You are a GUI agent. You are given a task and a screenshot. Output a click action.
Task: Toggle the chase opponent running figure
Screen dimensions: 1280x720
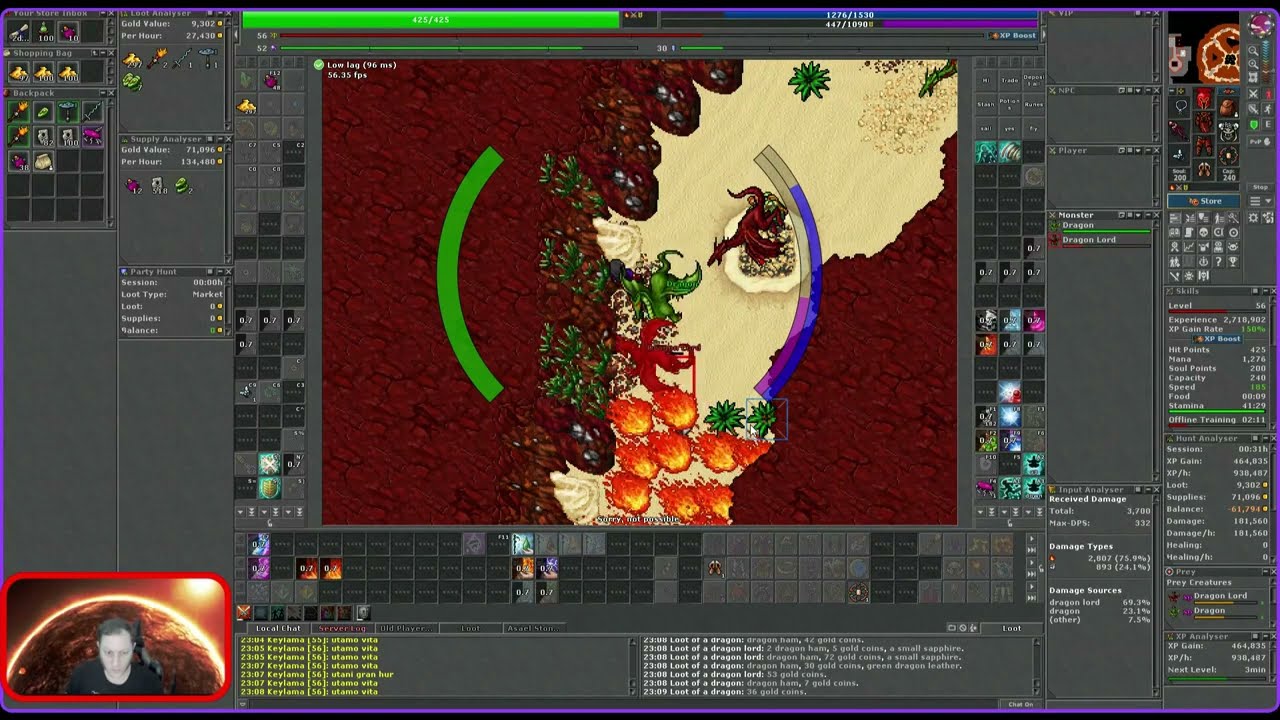(1268, 108)
